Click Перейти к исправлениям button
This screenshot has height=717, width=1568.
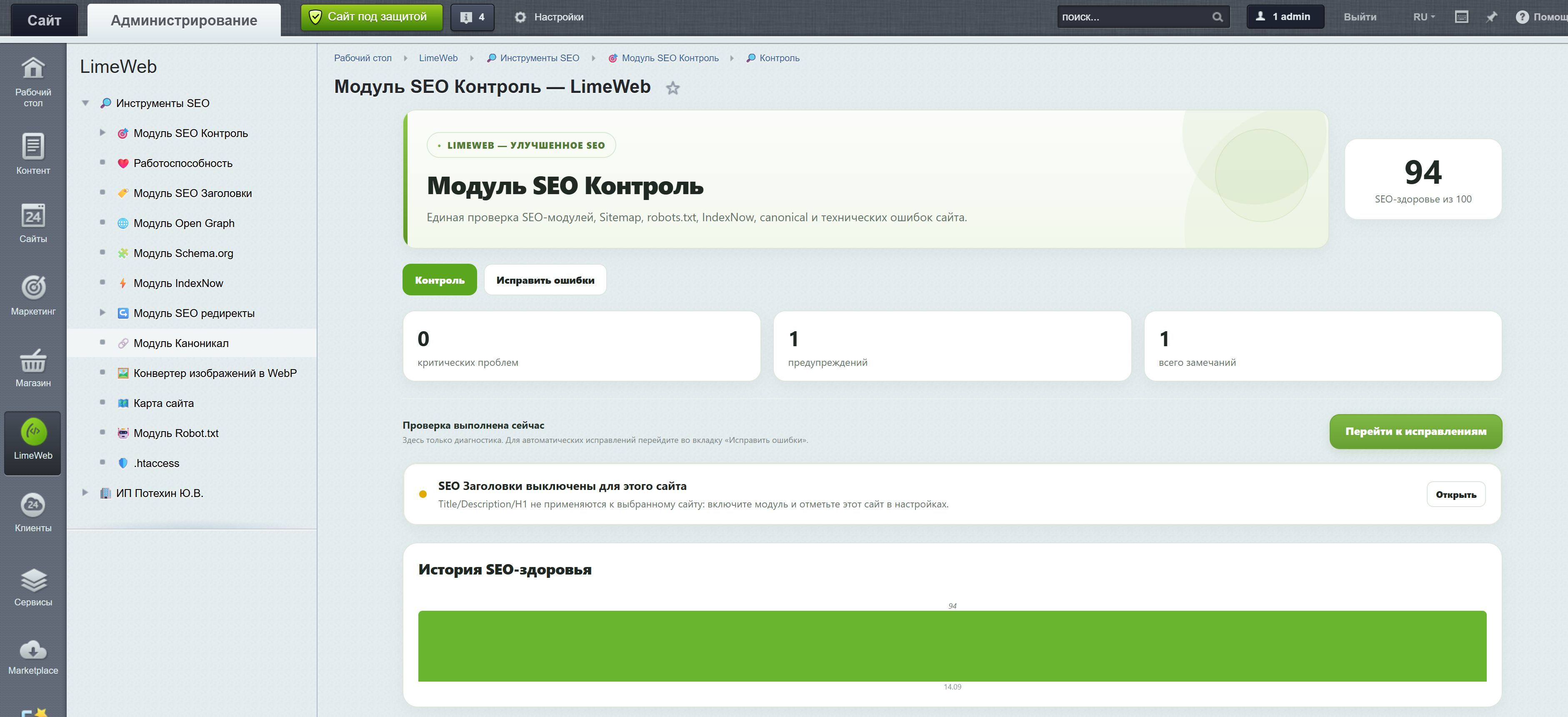coord(1416,432)
